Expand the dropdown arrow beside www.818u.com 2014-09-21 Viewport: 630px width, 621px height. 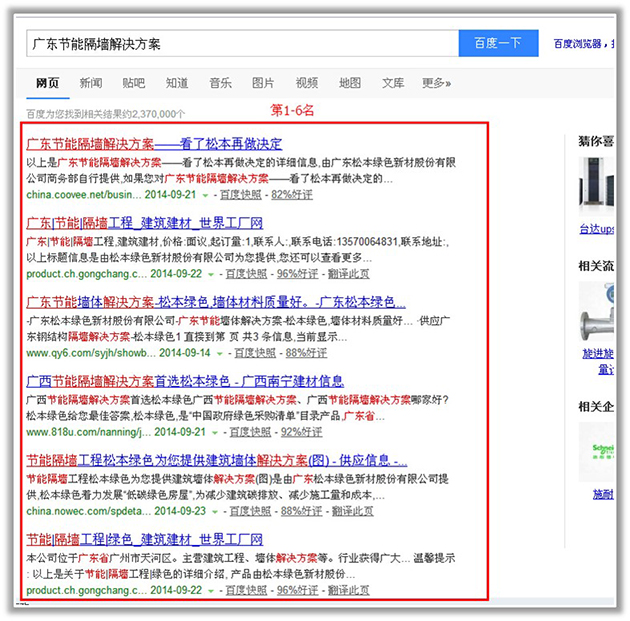pyautogui.click(x=215, y=433)
